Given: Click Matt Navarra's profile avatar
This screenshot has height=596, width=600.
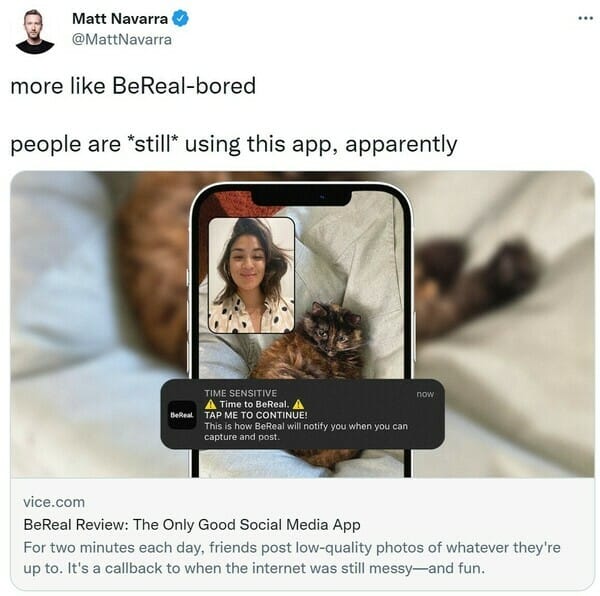Looking at the screenshot, I should (x=35, y=32).
